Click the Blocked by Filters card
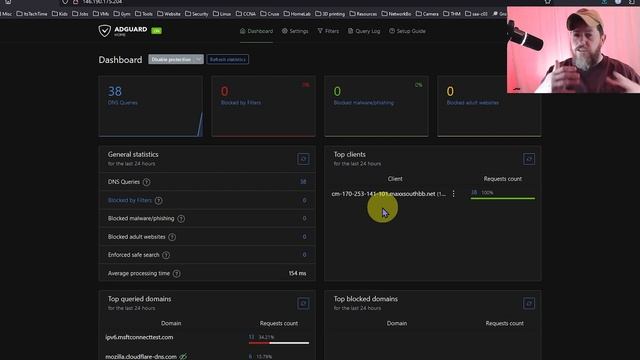640x360 pixels. [x=264, y=106]
